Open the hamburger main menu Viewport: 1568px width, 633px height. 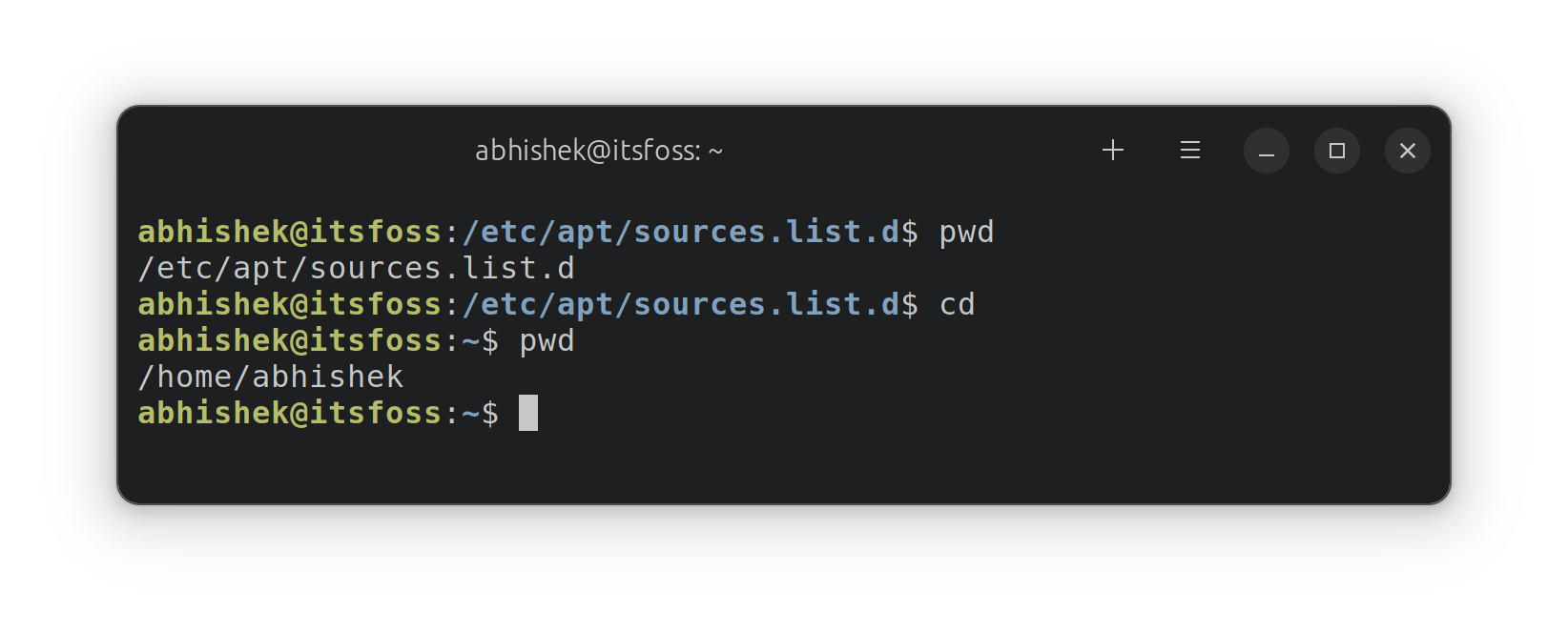(x=1189, y=151)
